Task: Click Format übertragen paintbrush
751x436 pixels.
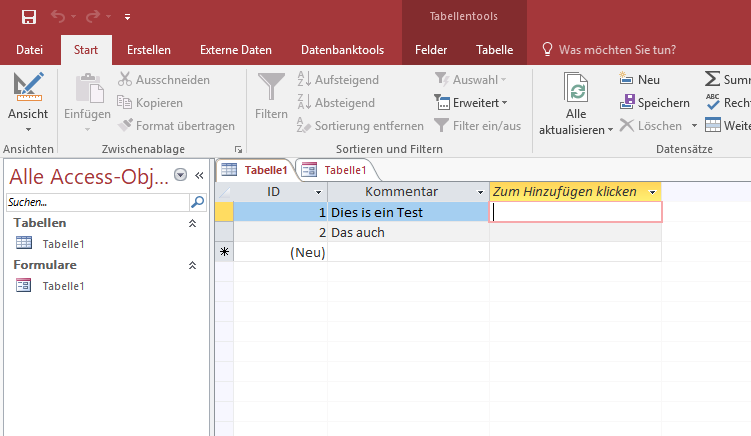Action: [x=176, y=126]
